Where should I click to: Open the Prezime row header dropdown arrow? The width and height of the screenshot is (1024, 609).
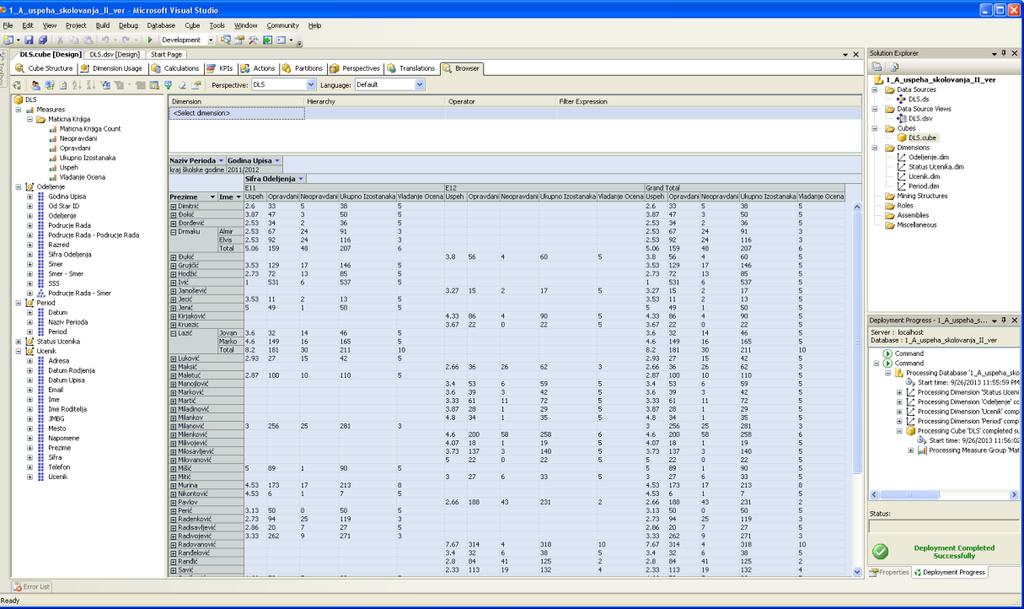coord(212,196)
